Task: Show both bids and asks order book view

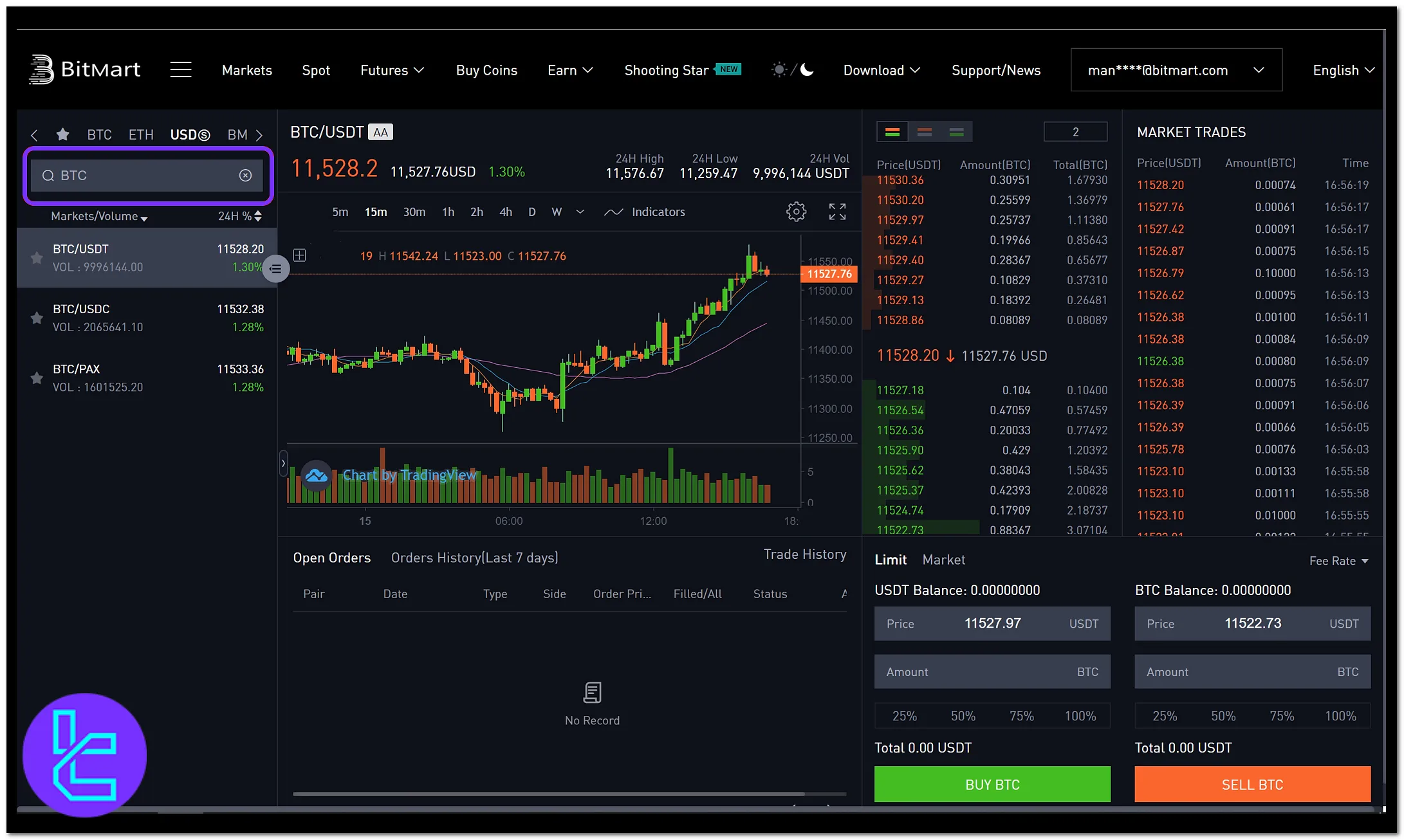Action: point(892,132)
